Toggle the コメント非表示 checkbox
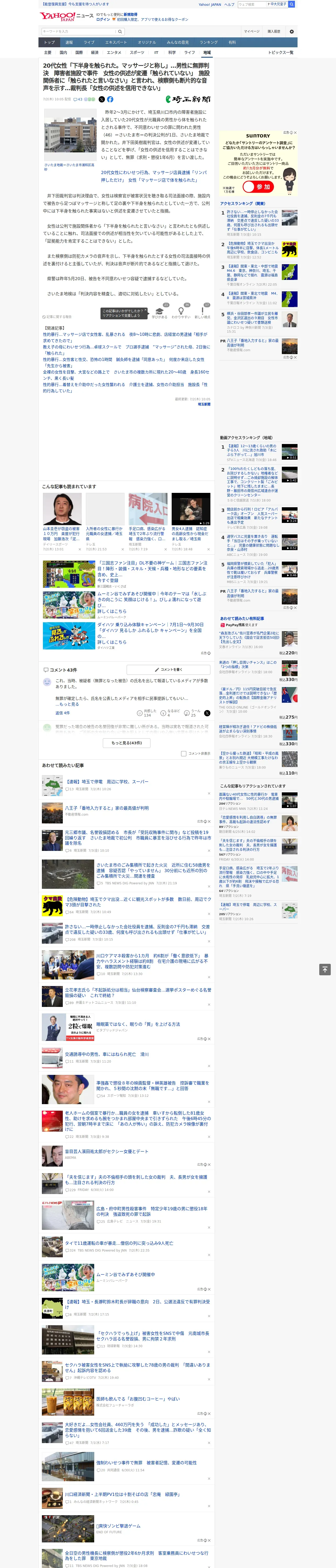 183,754
